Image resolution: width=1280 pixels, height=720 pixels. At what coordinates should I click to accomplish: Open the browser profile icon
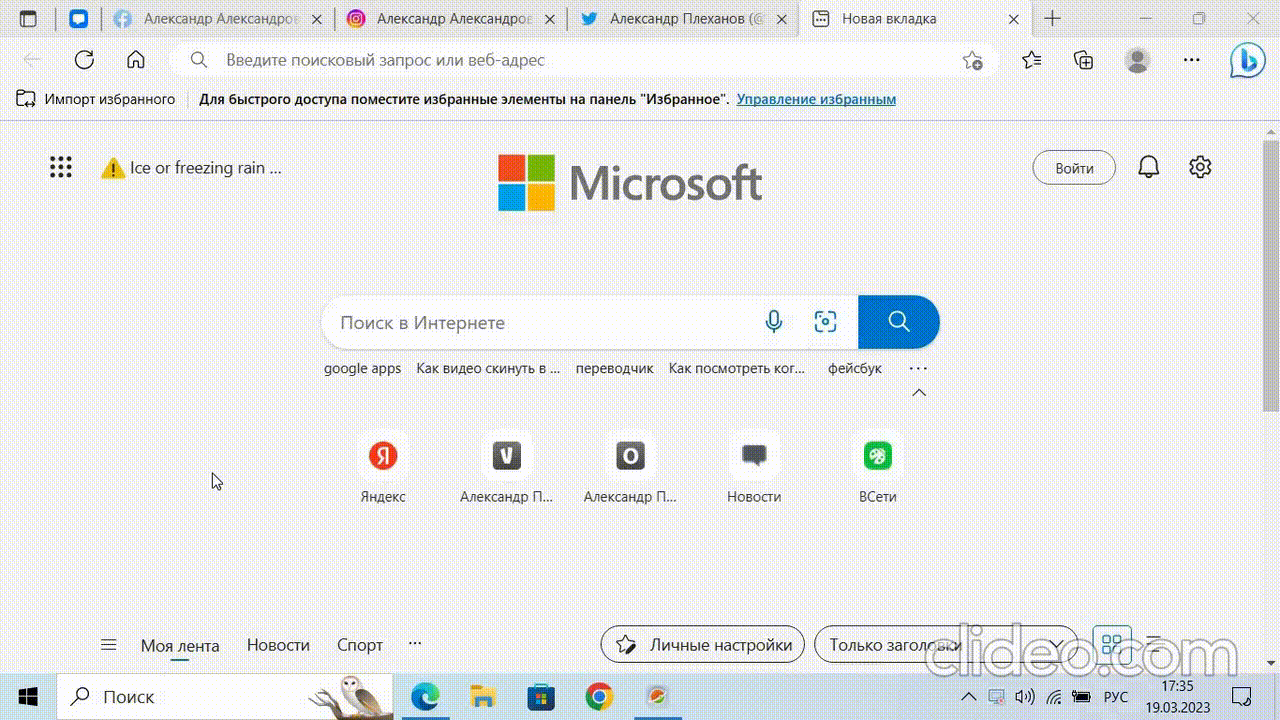pyautogui.click(x=1137, y=60)
